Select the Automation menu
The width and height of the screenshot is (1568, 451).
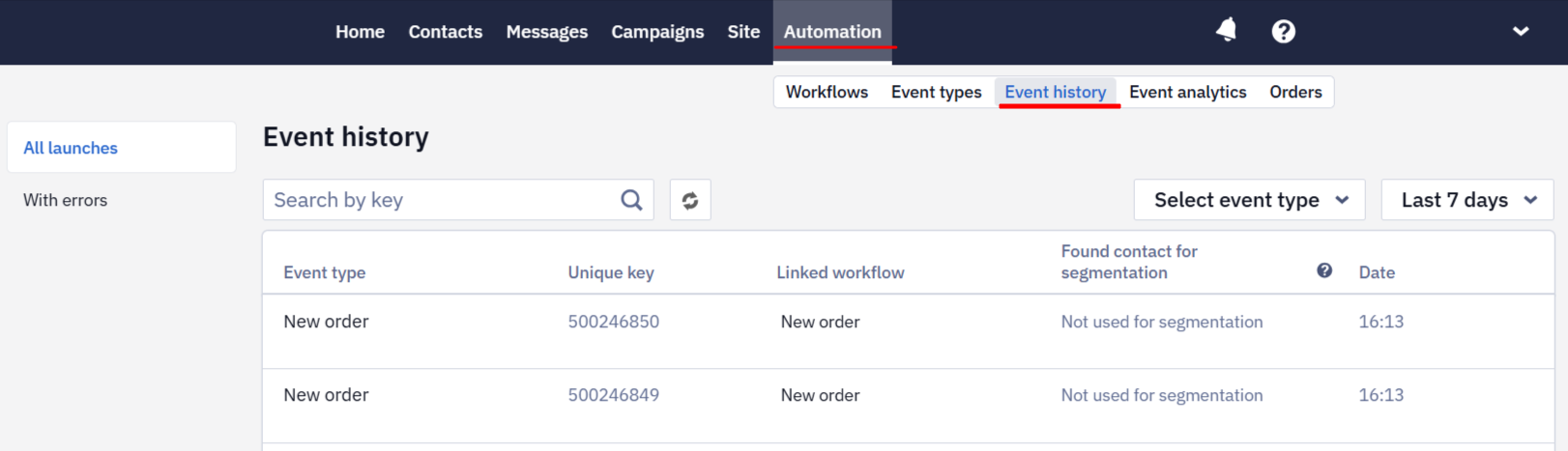[832, 32]
